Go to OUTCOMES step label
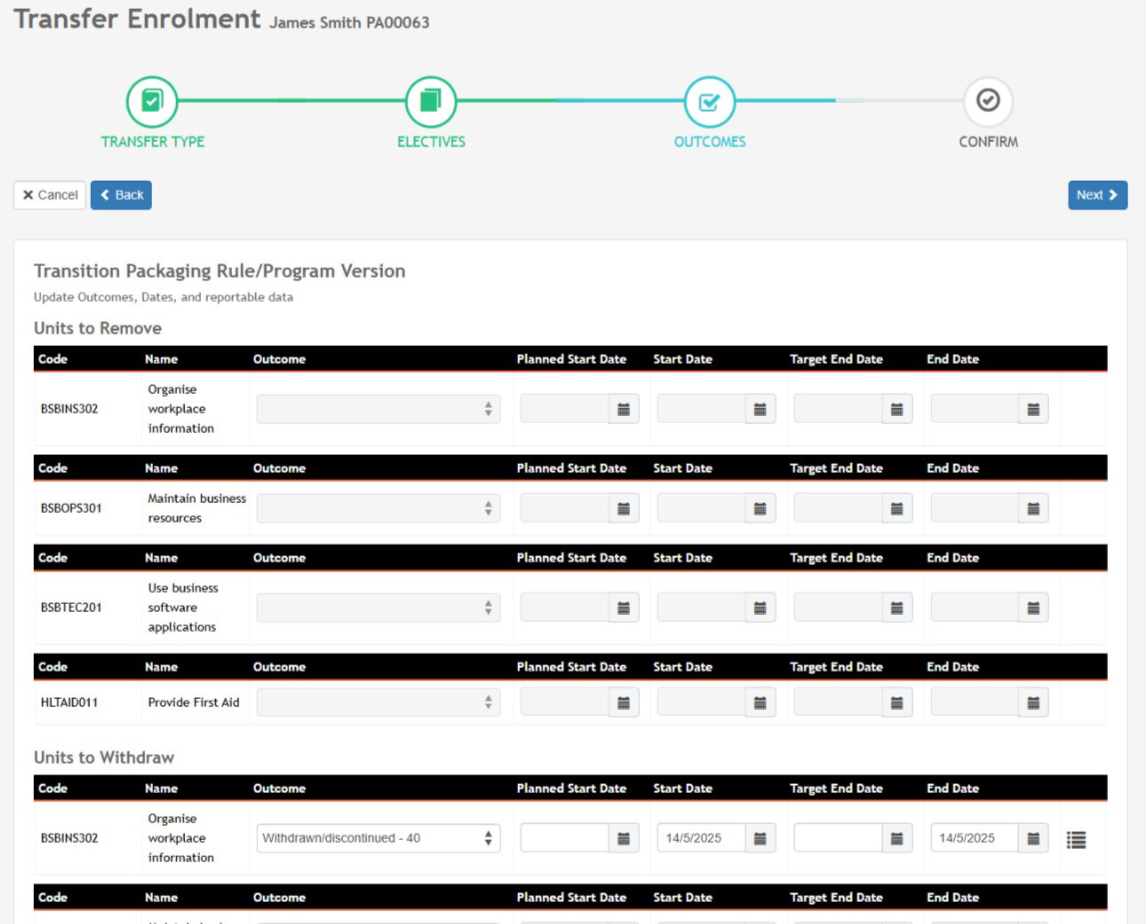This screenshot has width=1146, height=924. (x=710, y=142)
